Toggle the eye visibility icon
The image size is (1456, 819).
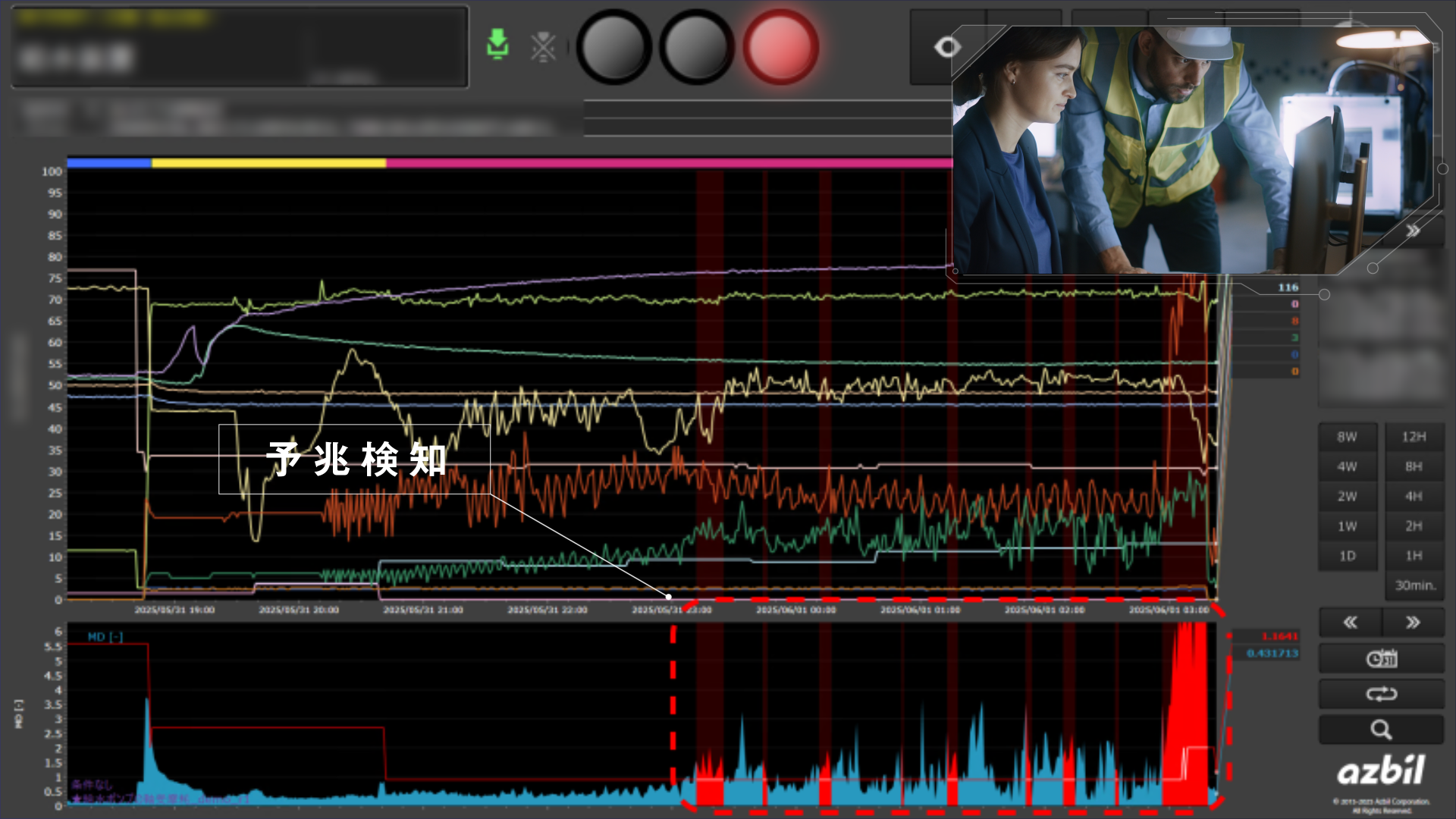[947, 47]
